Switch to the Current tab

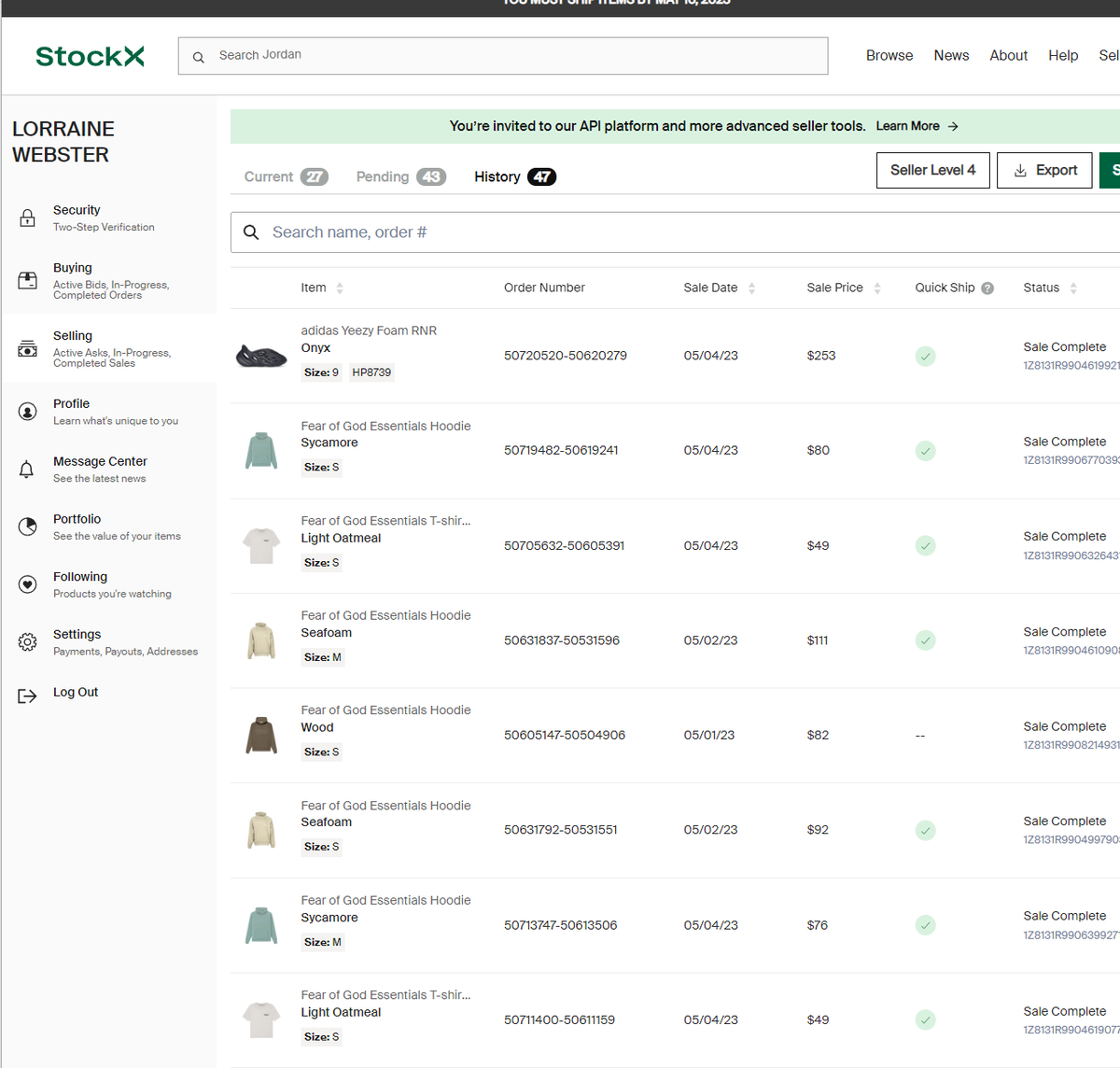point(286,176)
